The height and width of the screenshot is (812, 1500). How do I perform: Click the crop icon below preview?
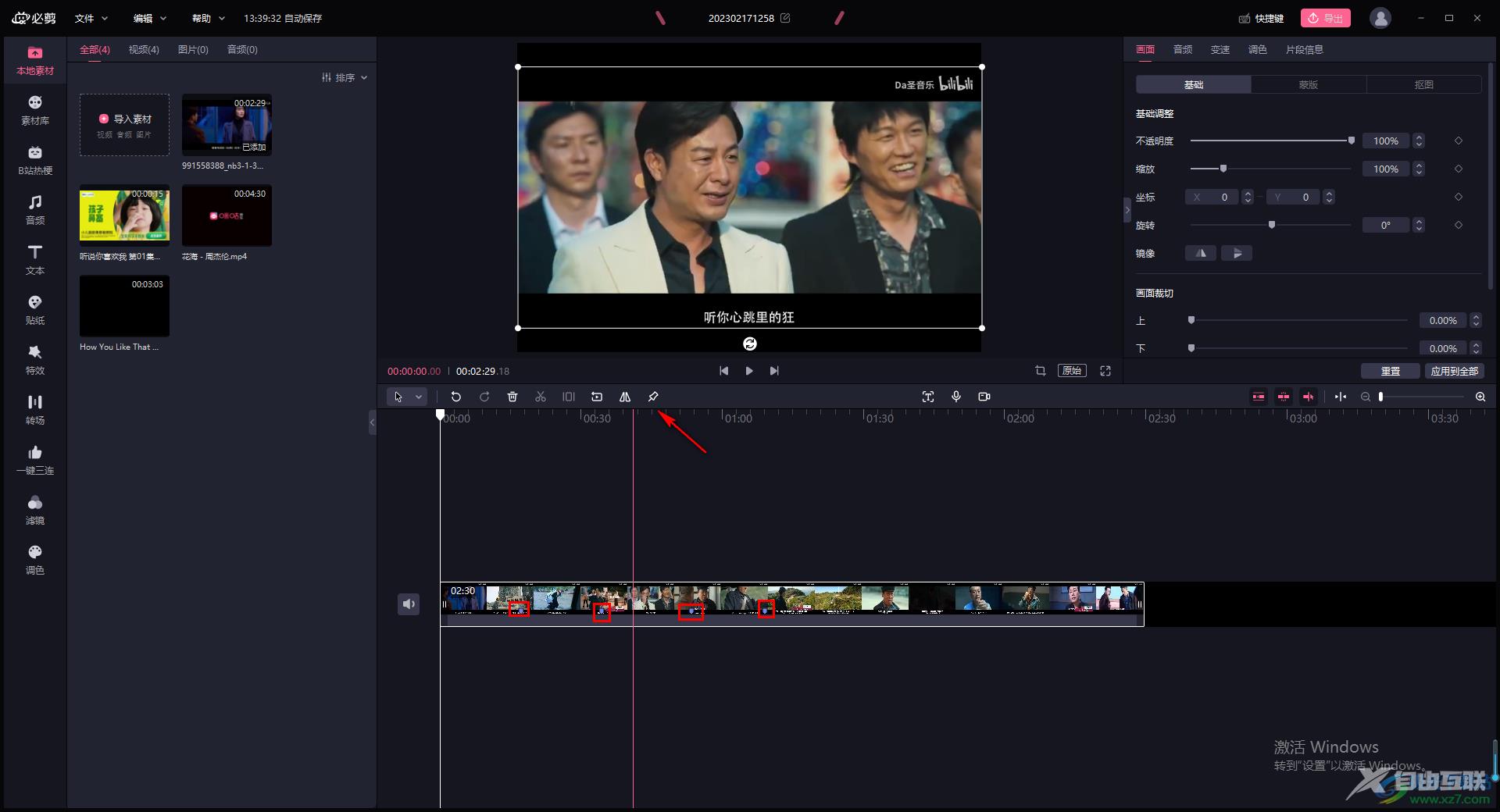tap(1041, 371)
